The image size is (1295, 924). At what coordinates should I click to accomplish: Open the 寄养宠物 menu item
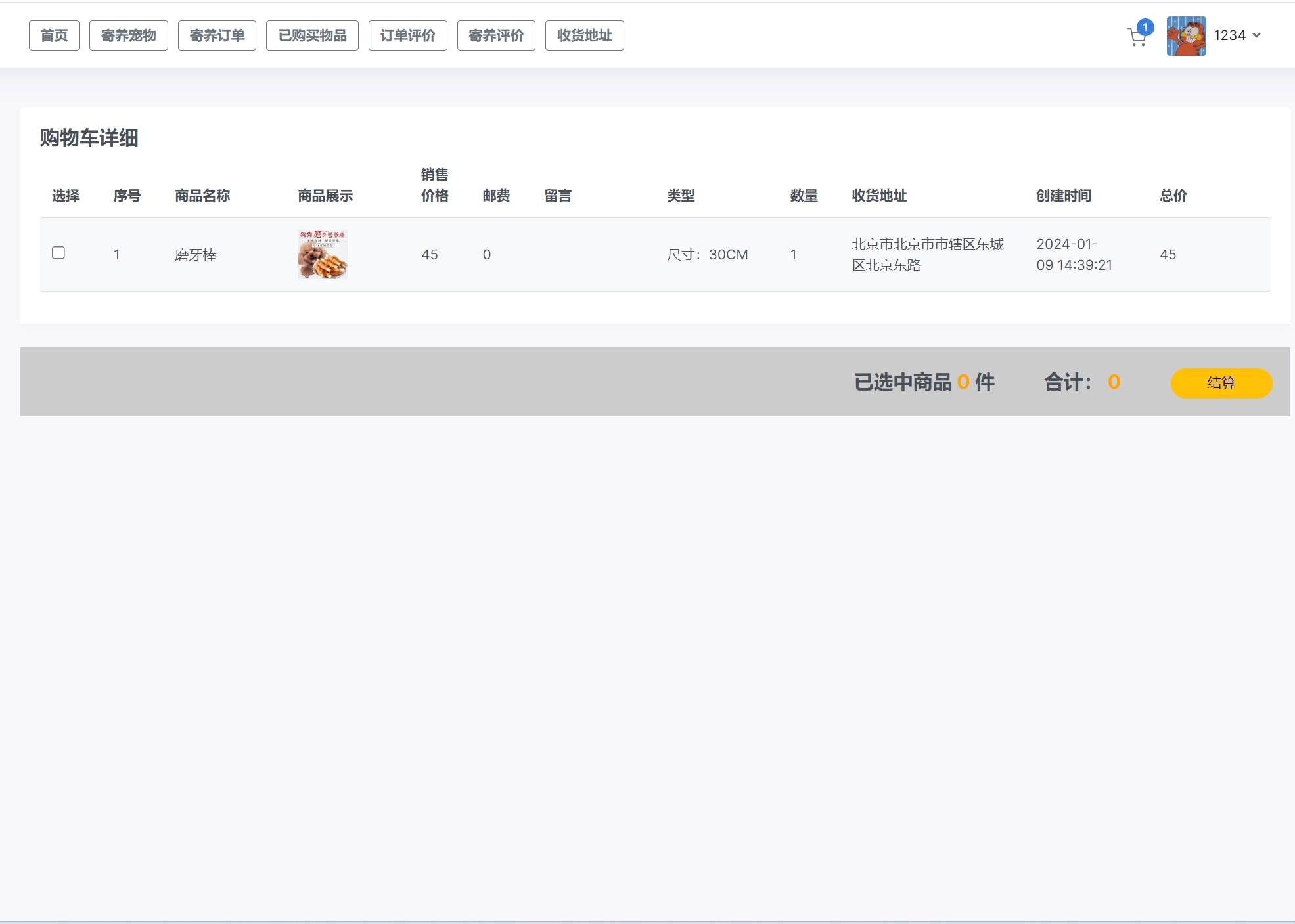tap(128, 35)
